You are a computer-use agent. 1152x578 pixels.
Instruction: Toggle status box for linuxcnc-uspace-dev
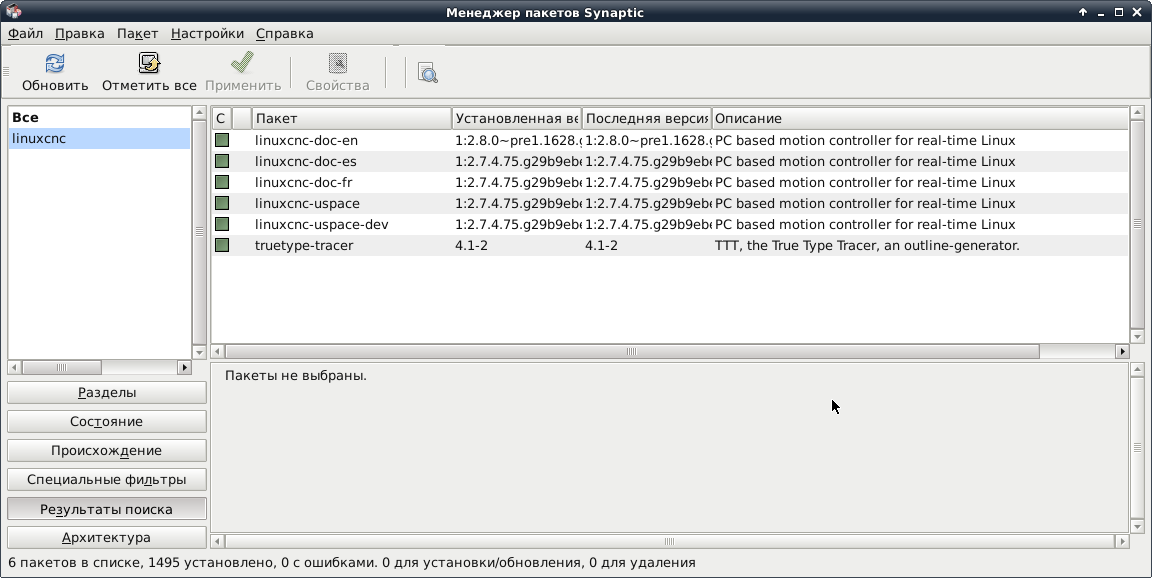[x=222, y=223]
